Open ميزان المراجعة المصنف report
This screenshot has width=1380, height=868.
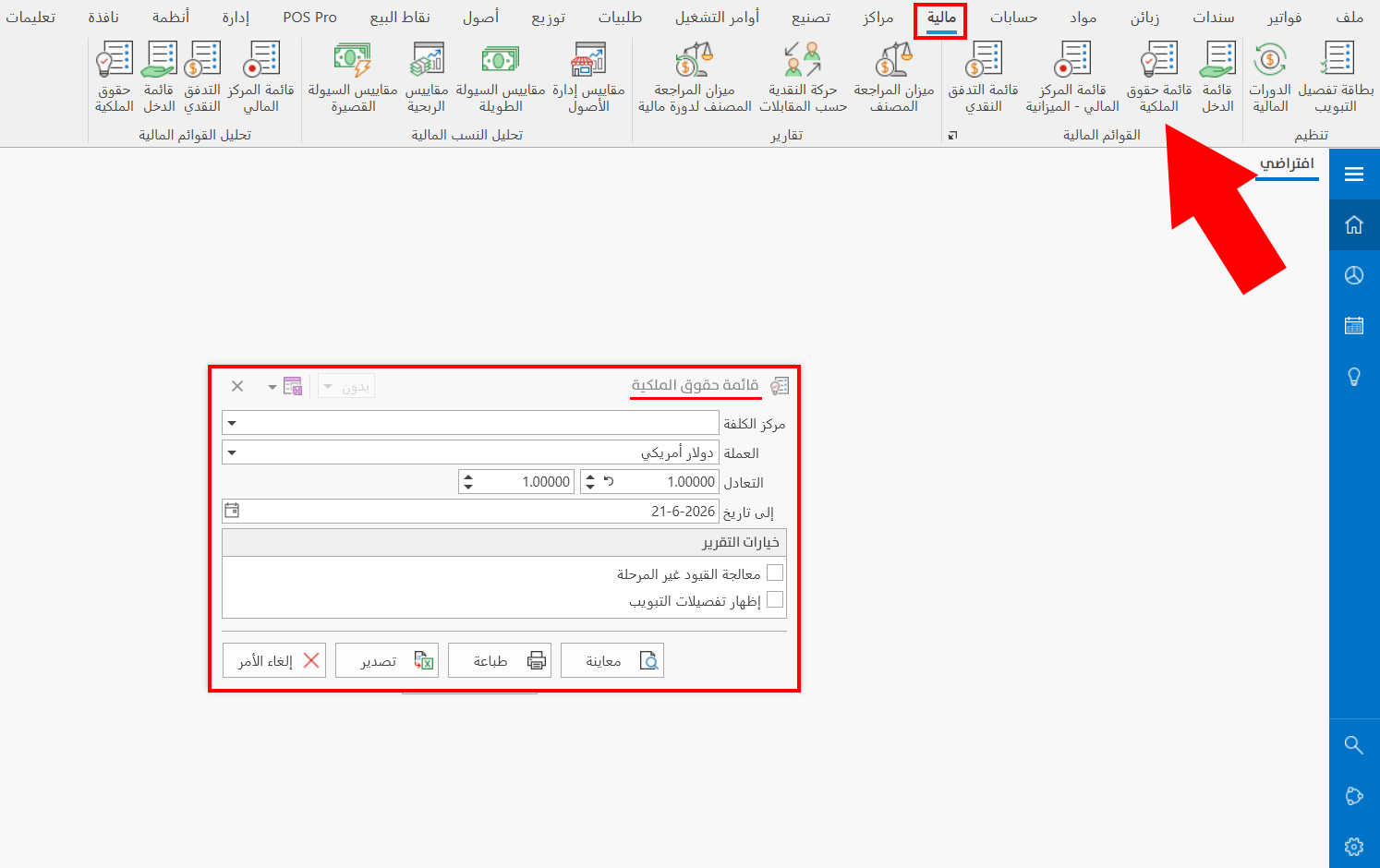click(894, 78)
